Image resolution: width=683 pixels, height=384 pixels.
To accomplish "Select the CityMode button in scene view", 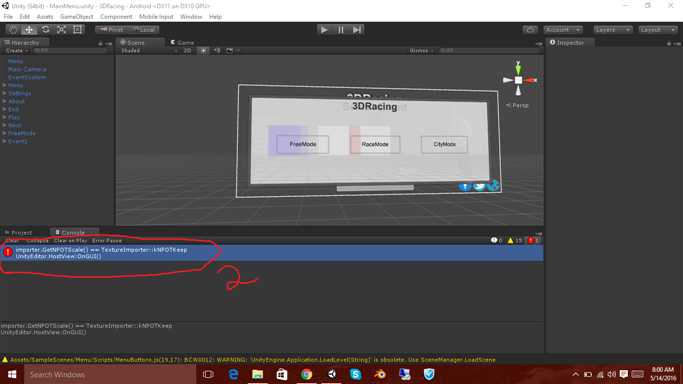I will tap(444, 144).
